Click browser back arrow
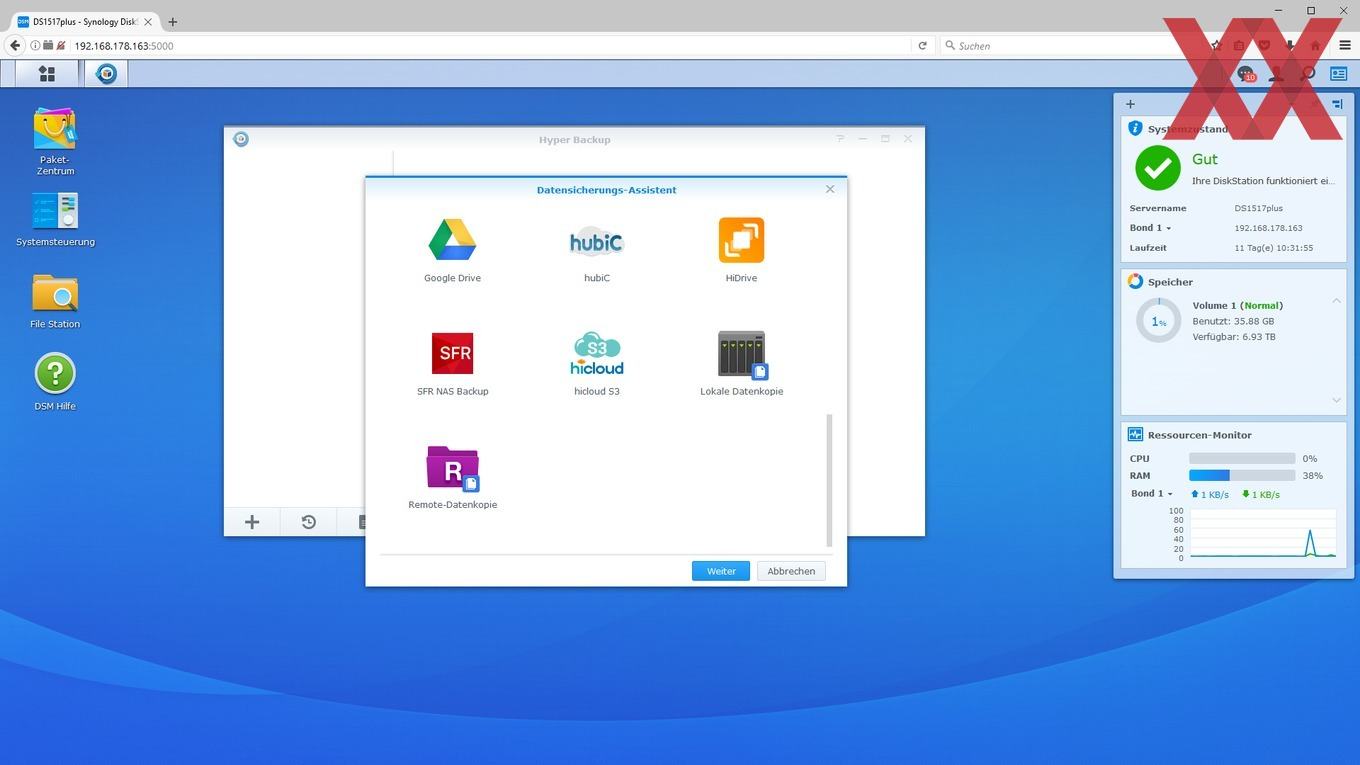 [15, 45]
